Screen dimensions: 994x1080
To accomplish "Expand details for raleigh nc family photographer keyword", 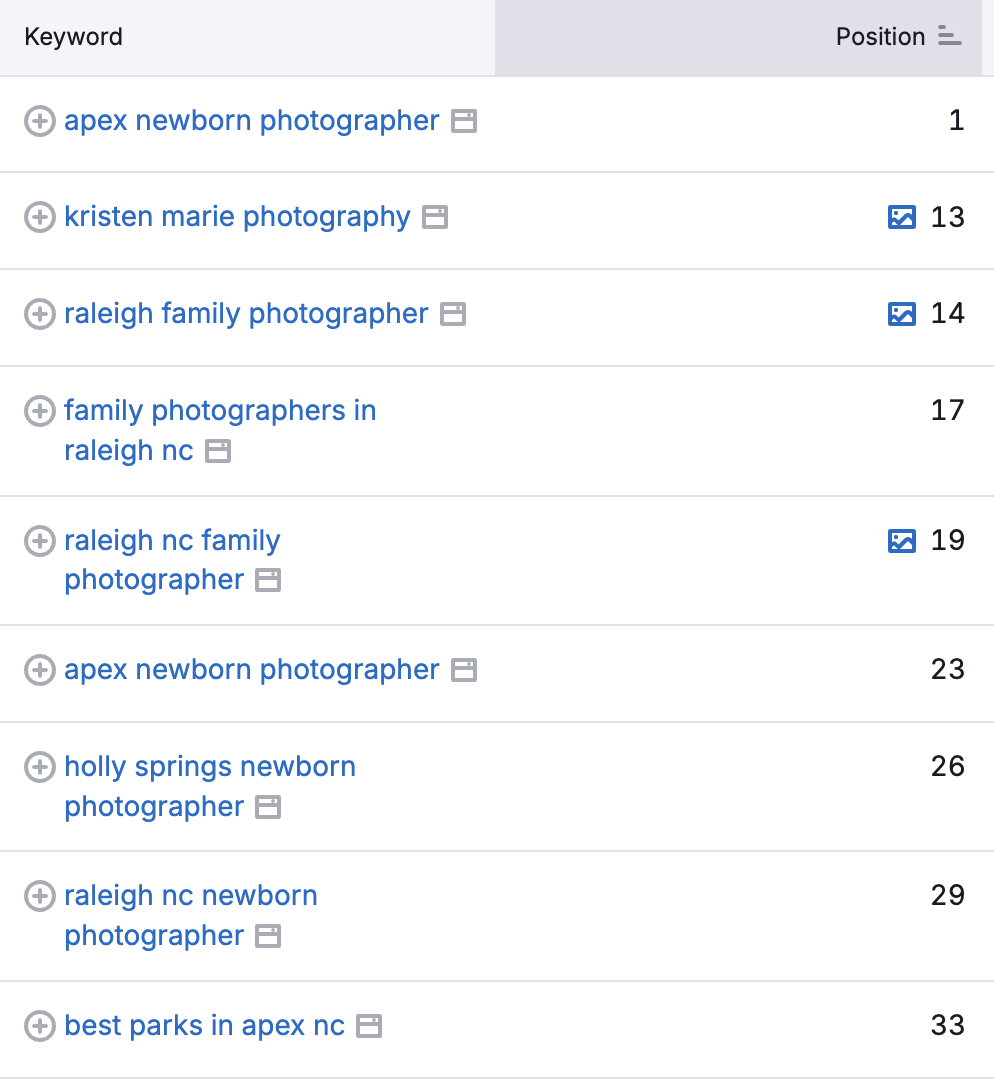I will coord(40,540).
